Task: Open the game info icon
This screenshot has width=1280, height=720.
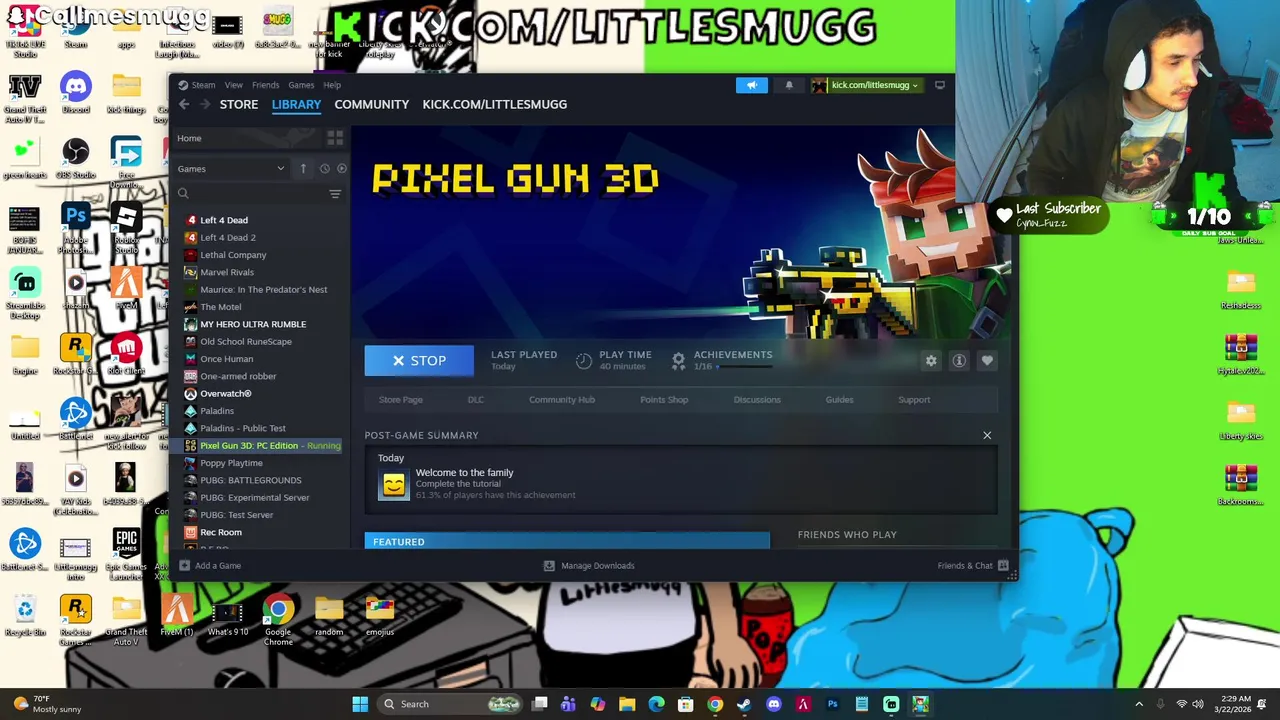Action: click(959, 361)
